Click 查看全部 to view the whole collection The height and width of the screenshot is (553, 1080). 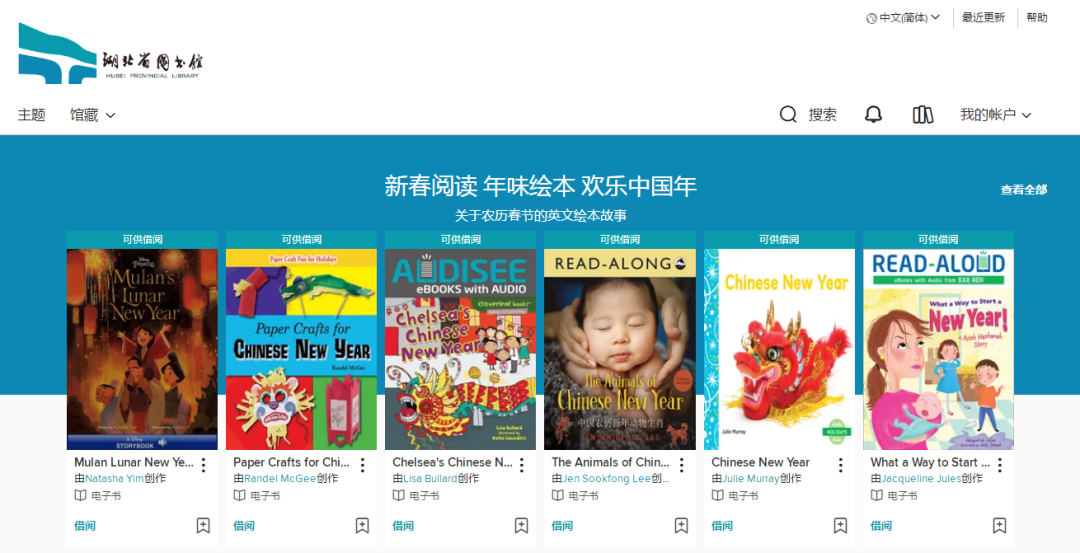[x=1024, y=189]
